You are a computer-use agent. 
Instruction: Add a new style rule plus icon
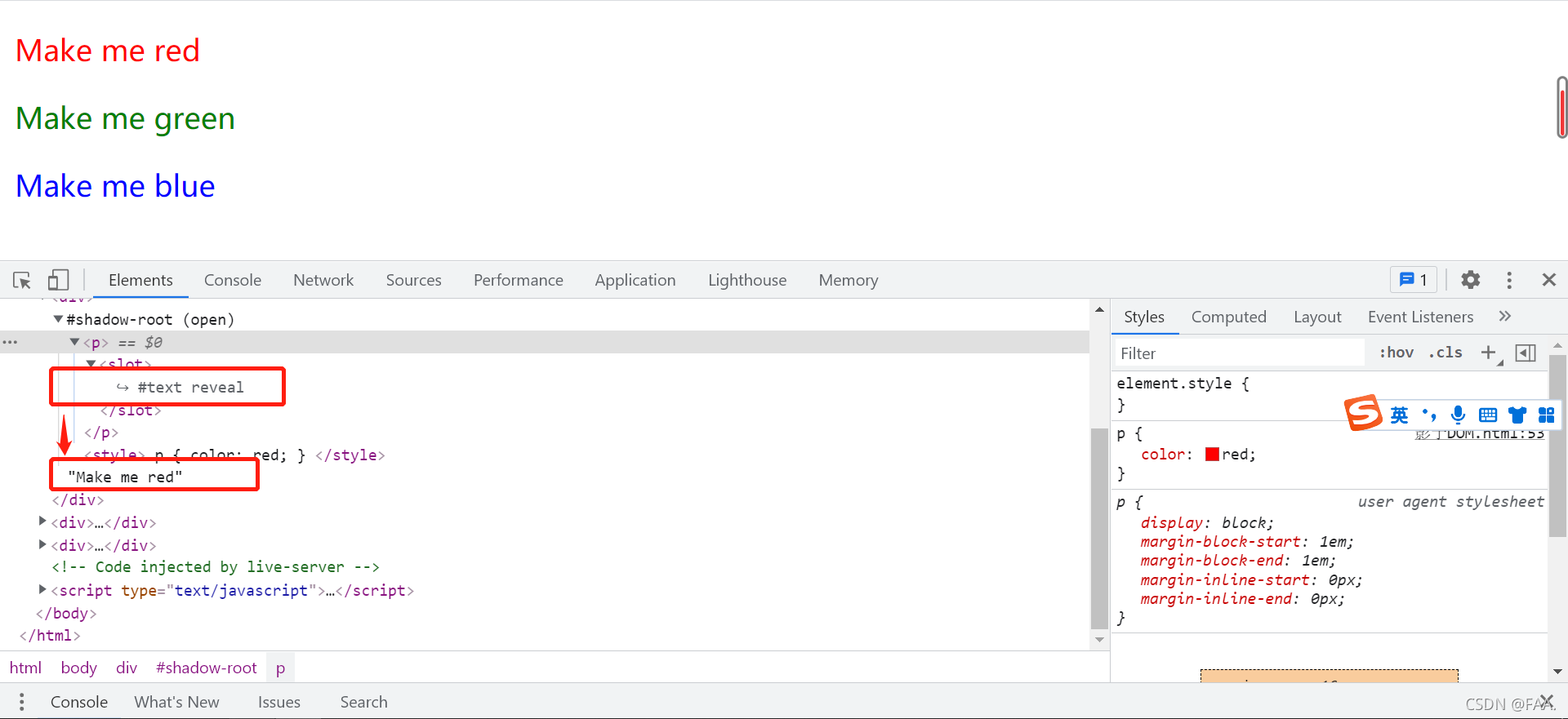1489,353
